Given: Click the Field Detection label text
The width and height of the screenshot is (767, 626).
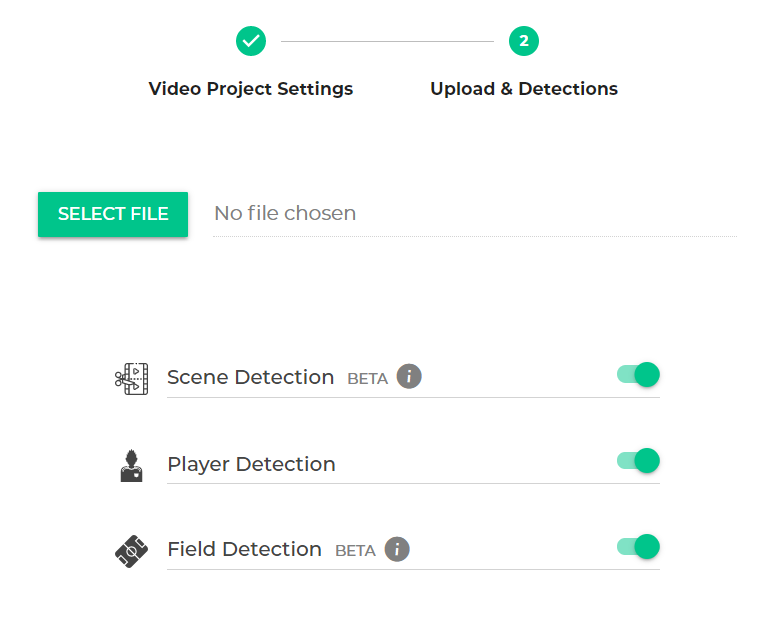Looking at the screenshot, I should [244, 550].
